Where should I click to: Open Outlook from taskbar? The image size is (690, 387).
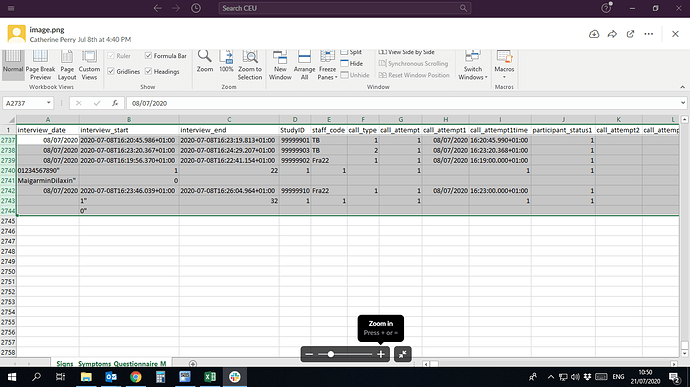pyautogui.click(x=111, y=377)
